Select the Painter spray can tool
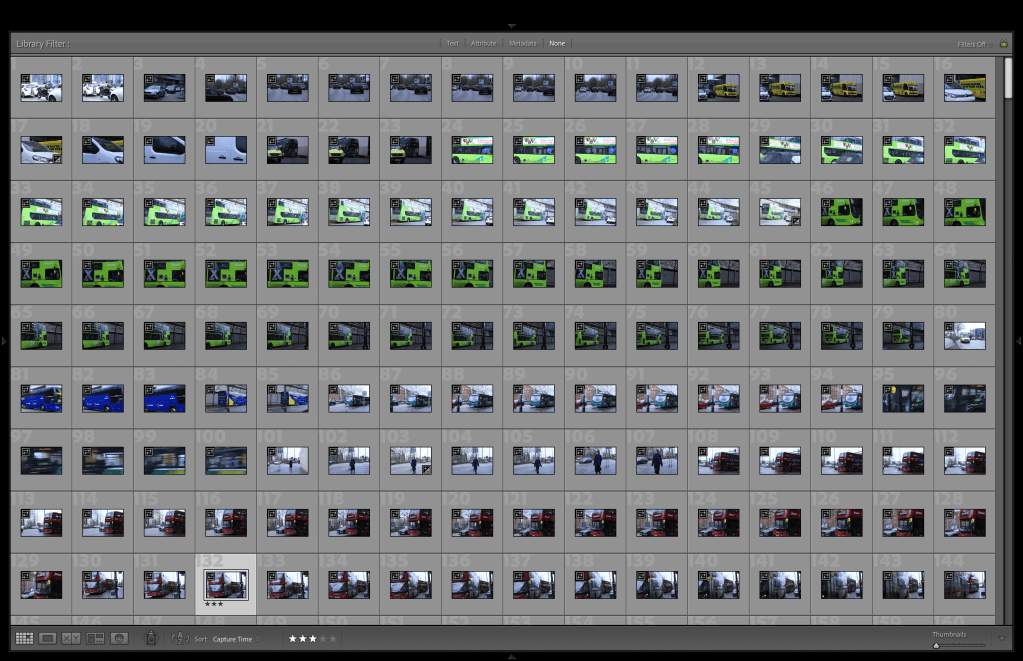This screenshot has width=1023, height=661. [x=151, y=637]
